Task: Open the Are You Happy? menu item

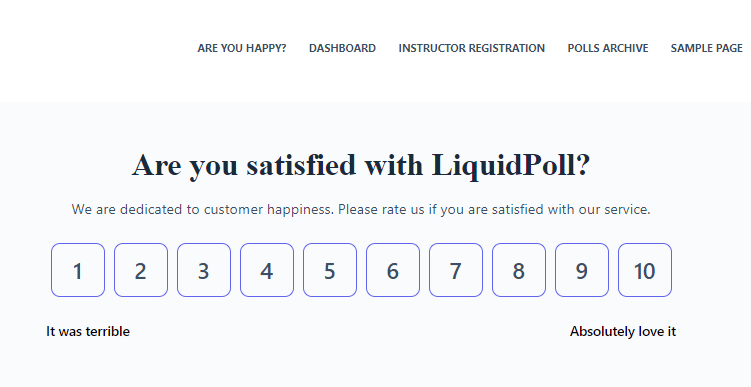Action: pos(242,48)
